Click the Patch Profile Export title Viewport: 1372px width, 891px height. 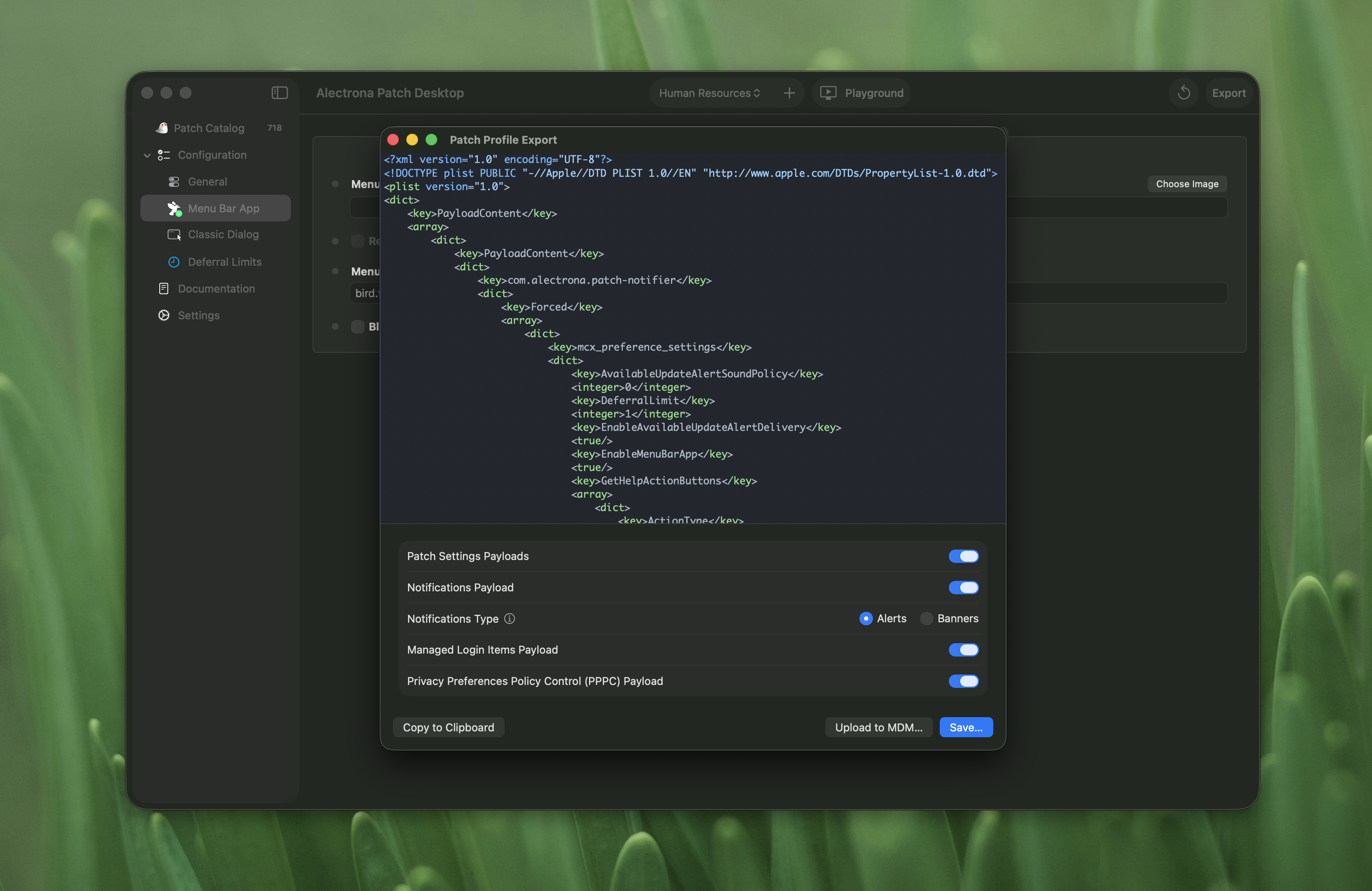pyautogui.click(x=503, y=140)
